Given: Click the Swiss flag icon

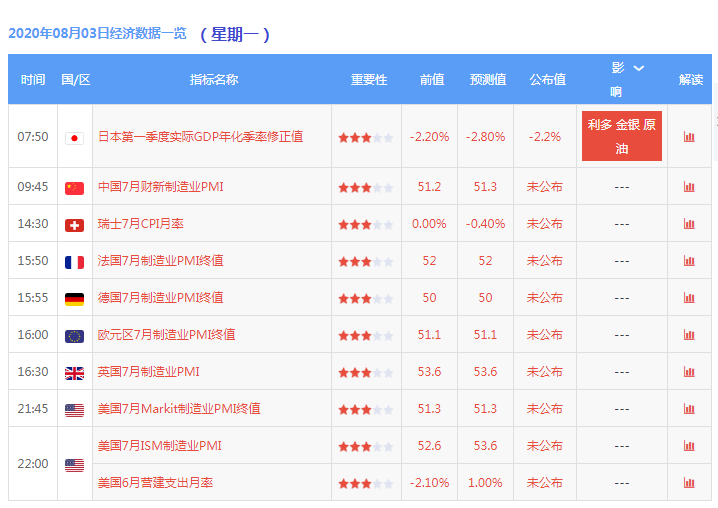Looking at the screenshot, I should [x=74, y=225].
